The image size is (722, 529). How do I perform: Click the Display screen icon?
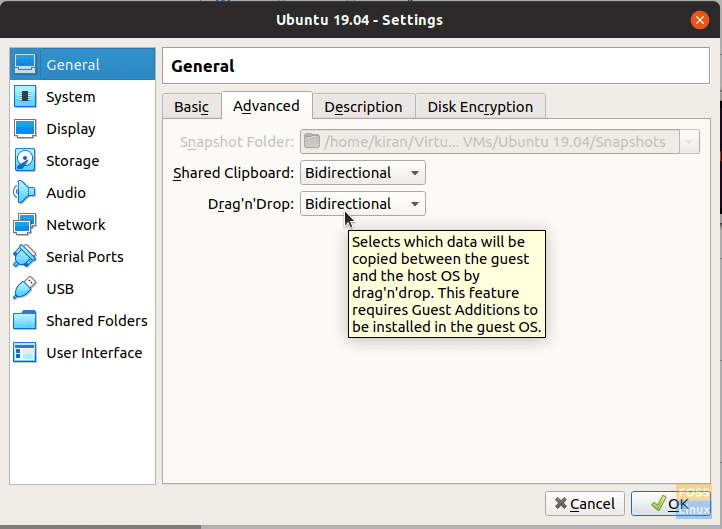[25, 128]
